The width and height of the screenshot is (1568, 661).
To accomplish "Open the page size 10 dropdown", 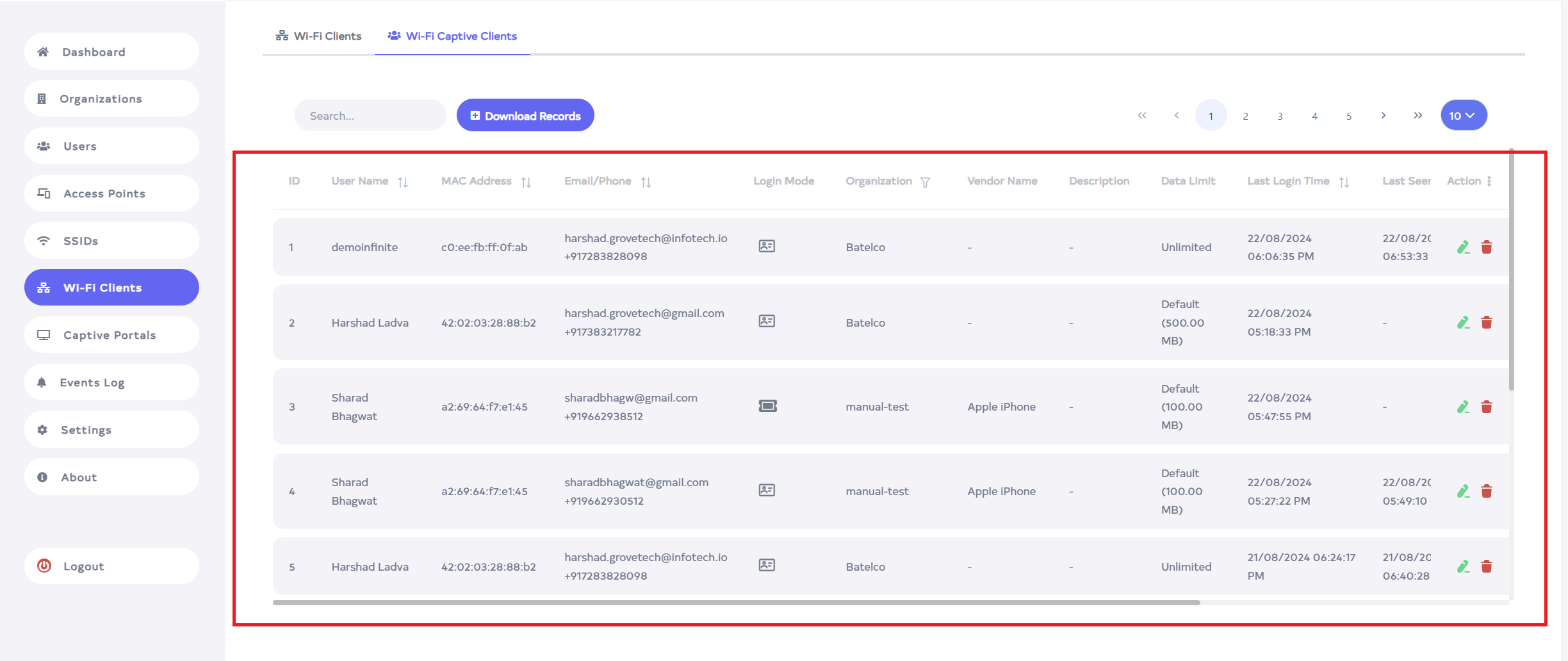I will pyautogui.click(x=1464, y=116).
